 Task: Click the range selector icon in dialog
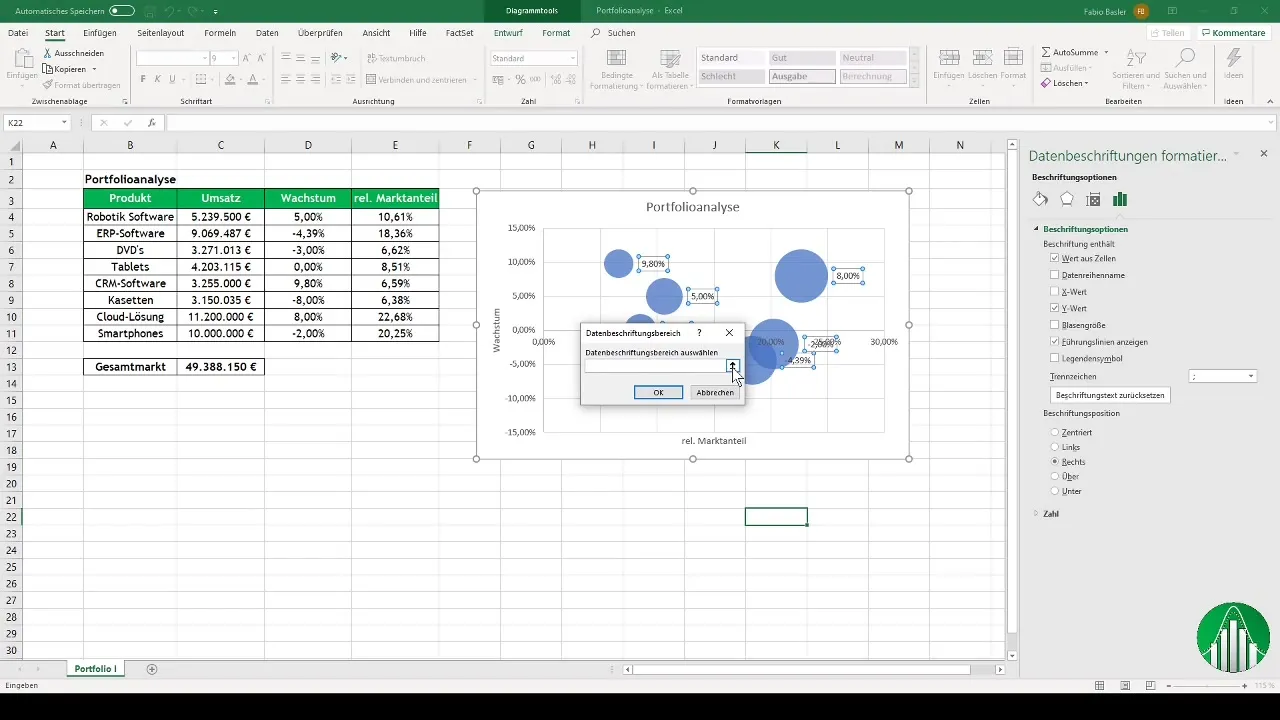732,366
